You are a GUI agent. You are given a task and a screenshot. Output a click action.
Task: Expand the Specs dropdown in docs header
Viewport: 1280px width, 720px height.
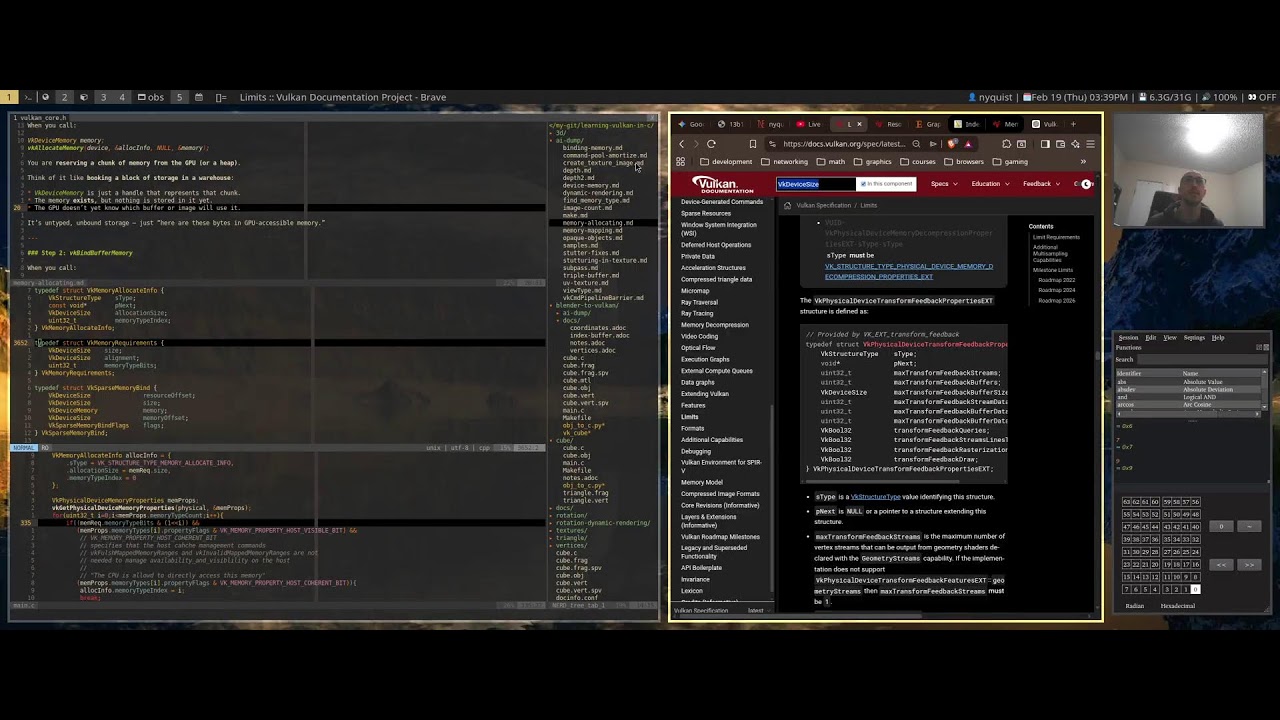pyautogui.click(x=944, y=184)
